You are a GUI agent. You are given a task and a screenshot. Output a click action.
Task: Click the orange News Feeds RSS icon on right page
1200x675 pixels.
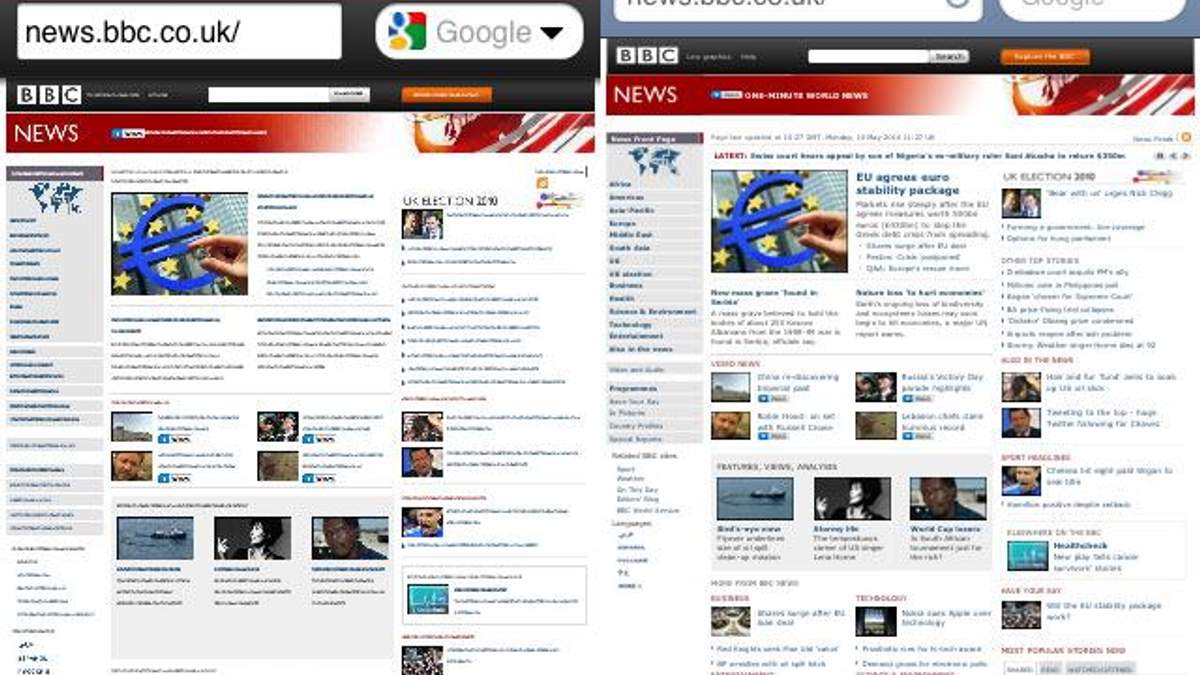point(1186,138)
